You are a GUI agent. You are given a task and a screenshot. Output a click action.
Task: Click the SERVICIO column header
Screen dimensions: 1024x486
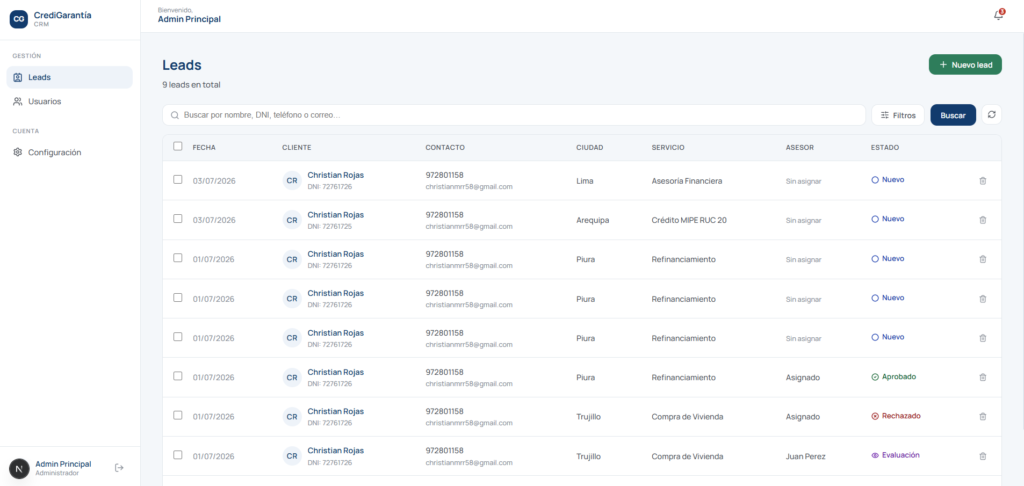[667, 148]
